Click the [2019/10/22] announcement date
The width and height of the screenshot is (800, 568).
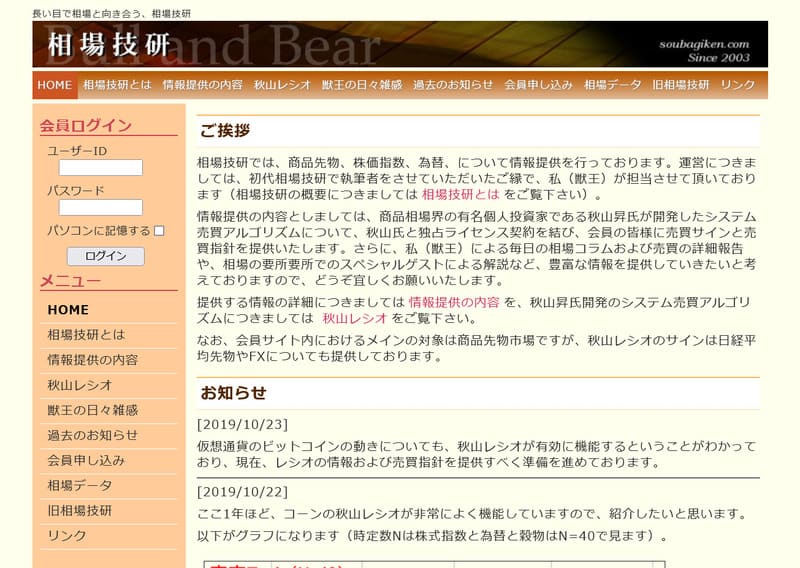coord(242,492)
